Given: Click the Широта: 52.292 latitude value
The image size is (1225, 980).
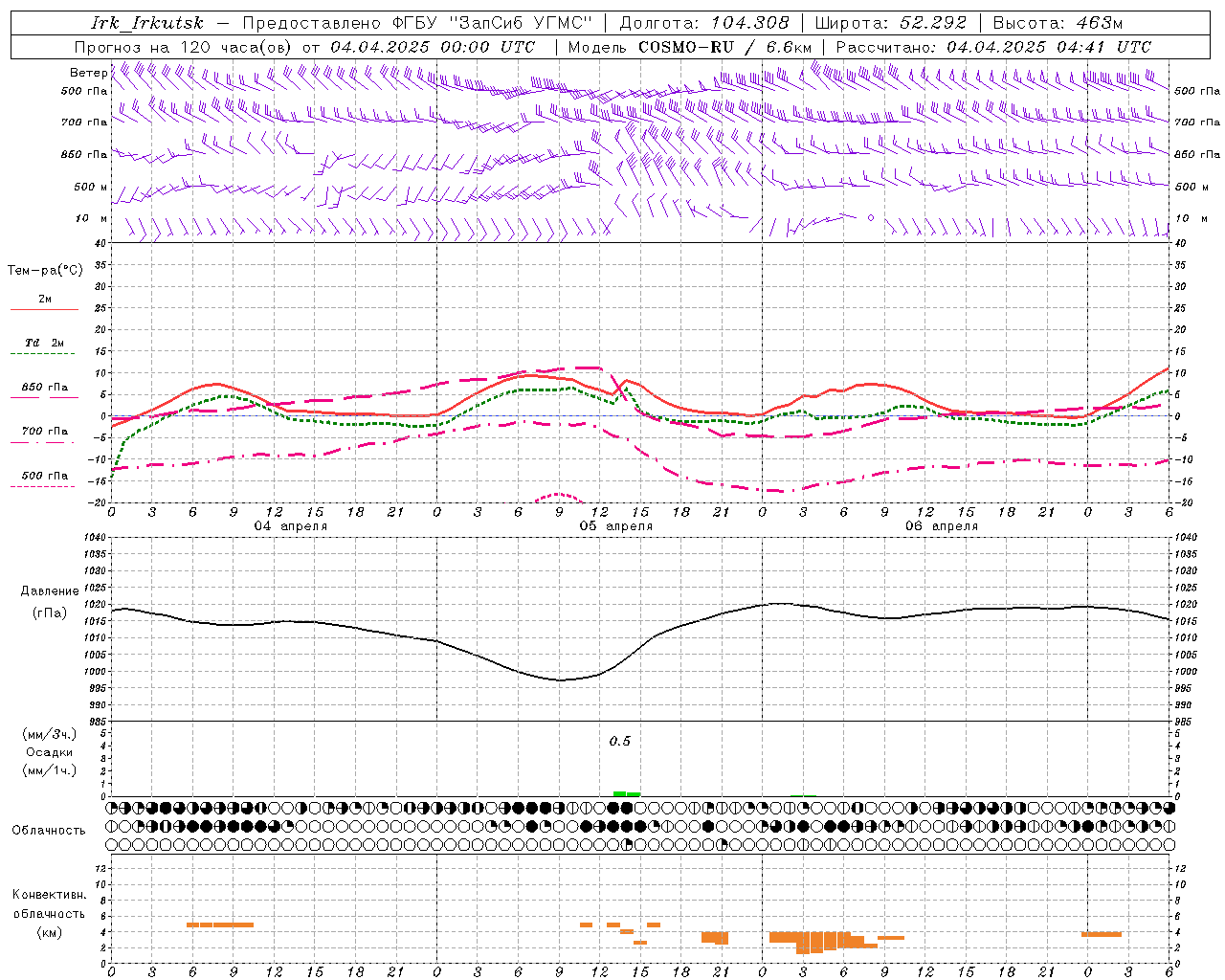Looking at the screenshot, I should click(x=891, y=23).
